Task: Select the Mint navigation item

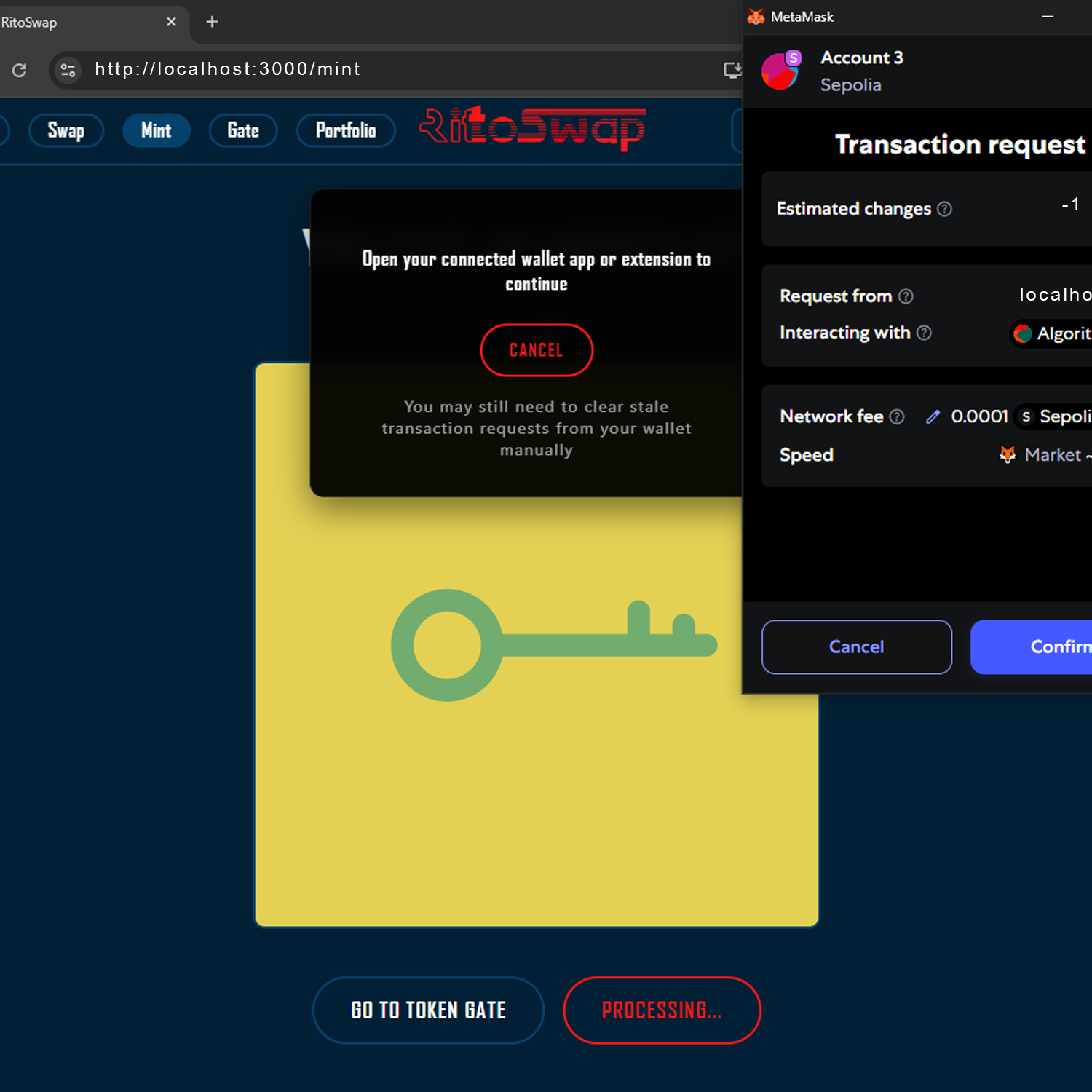Action: [156, 131]
